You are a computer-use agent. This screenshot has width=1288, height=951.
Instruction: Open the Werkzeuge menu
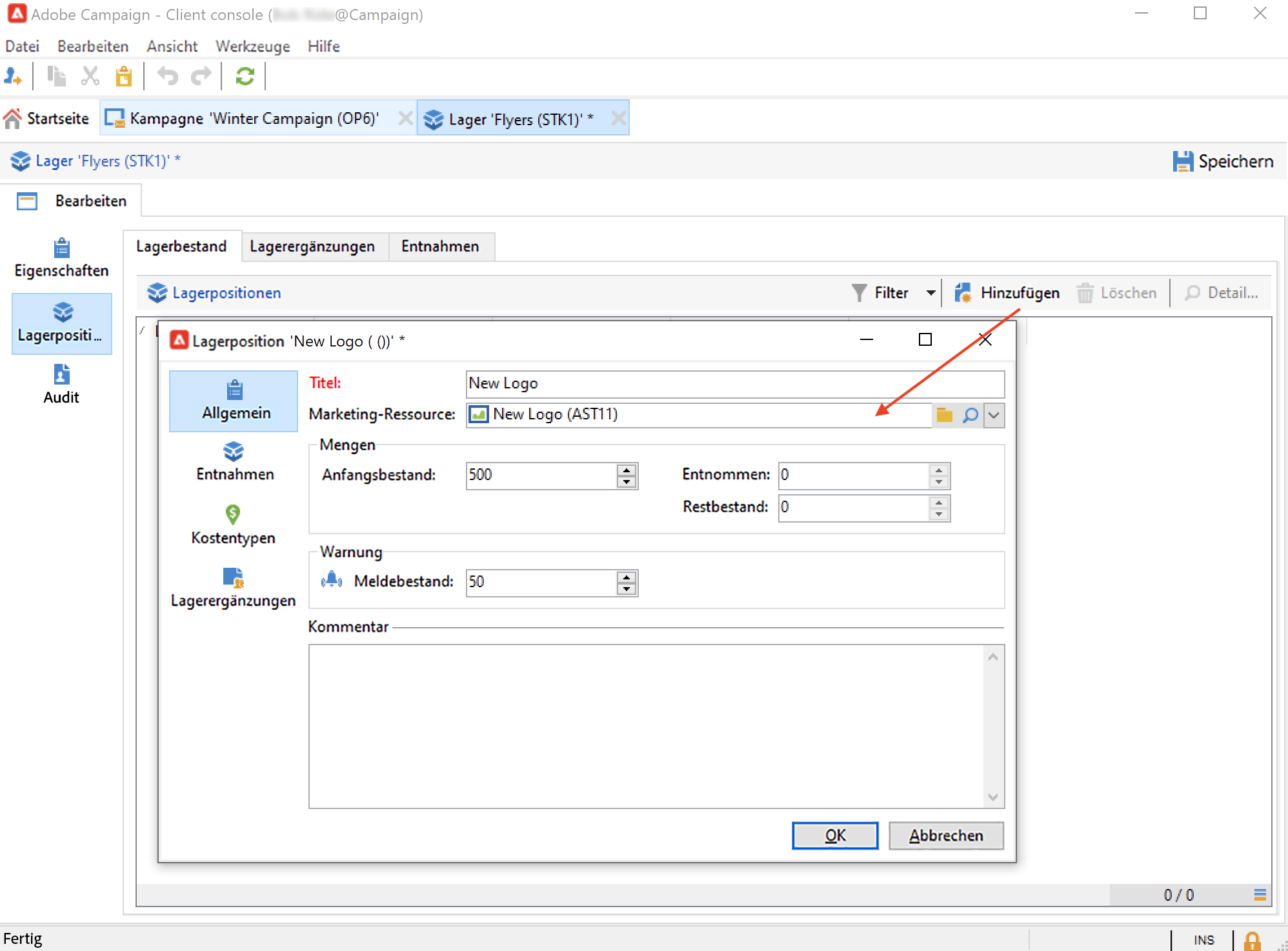[x=252, y=46]
